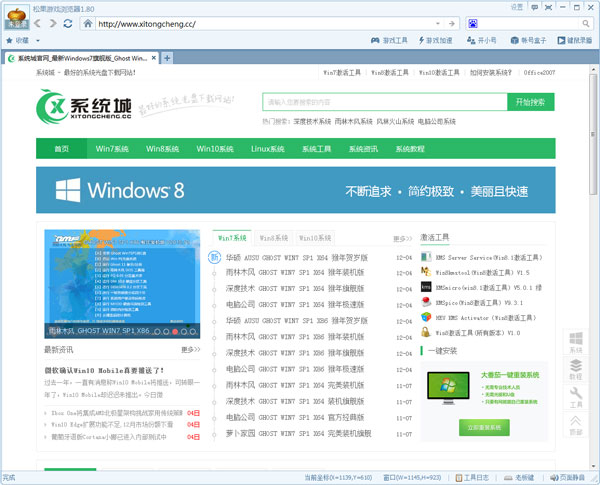
Task: Open 系统工具 in the green navigation bar
Action: 316,149
